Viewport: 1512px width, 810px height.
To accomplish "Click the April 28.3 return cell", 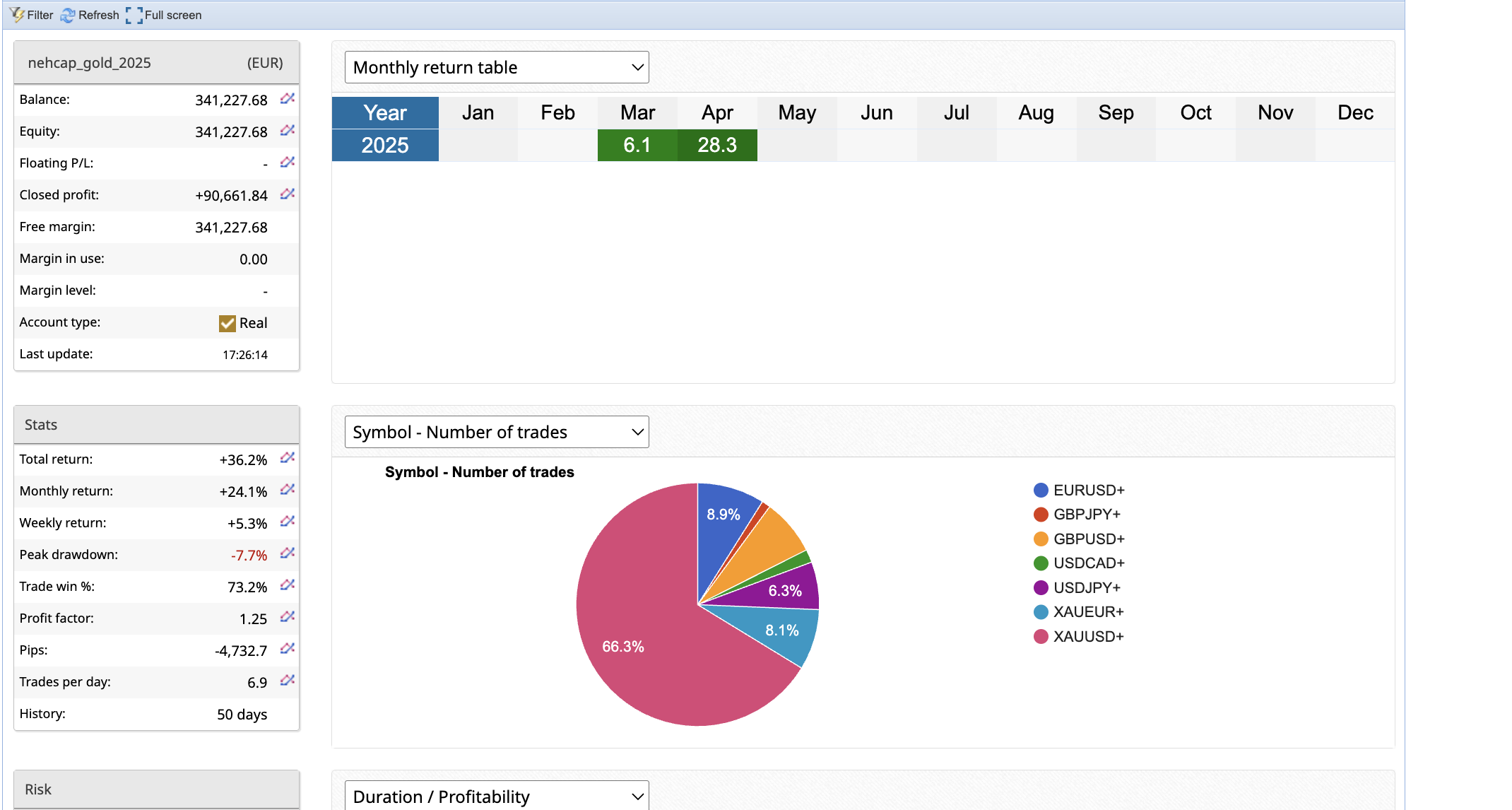I will (717, 145).
